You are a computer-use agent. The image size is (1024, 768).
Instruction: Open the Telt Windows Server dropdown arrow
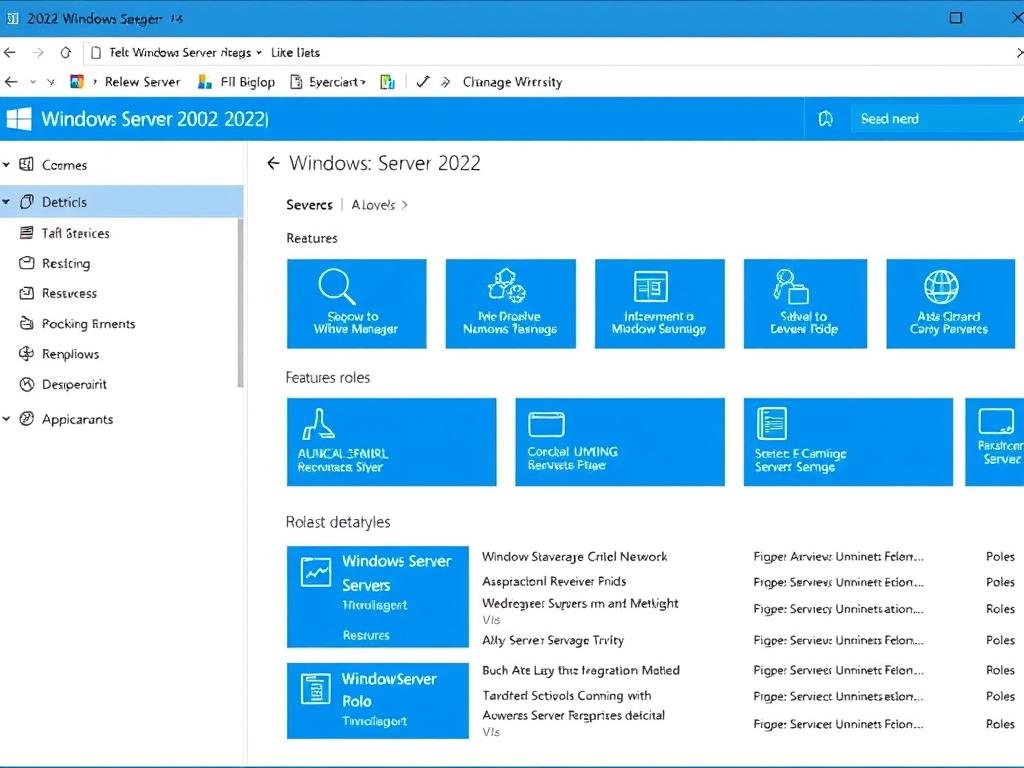259,53
